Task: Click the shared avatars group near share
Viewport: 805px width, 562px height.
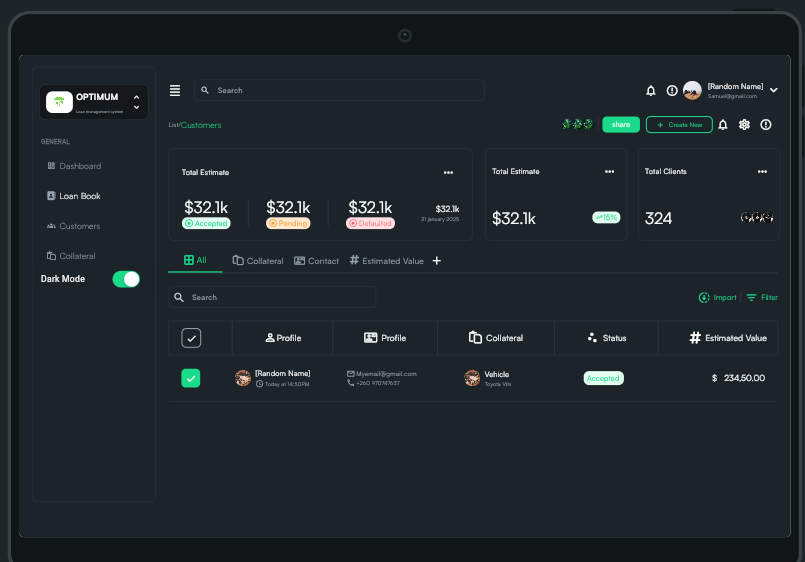Action: click(x=578, y=124)
